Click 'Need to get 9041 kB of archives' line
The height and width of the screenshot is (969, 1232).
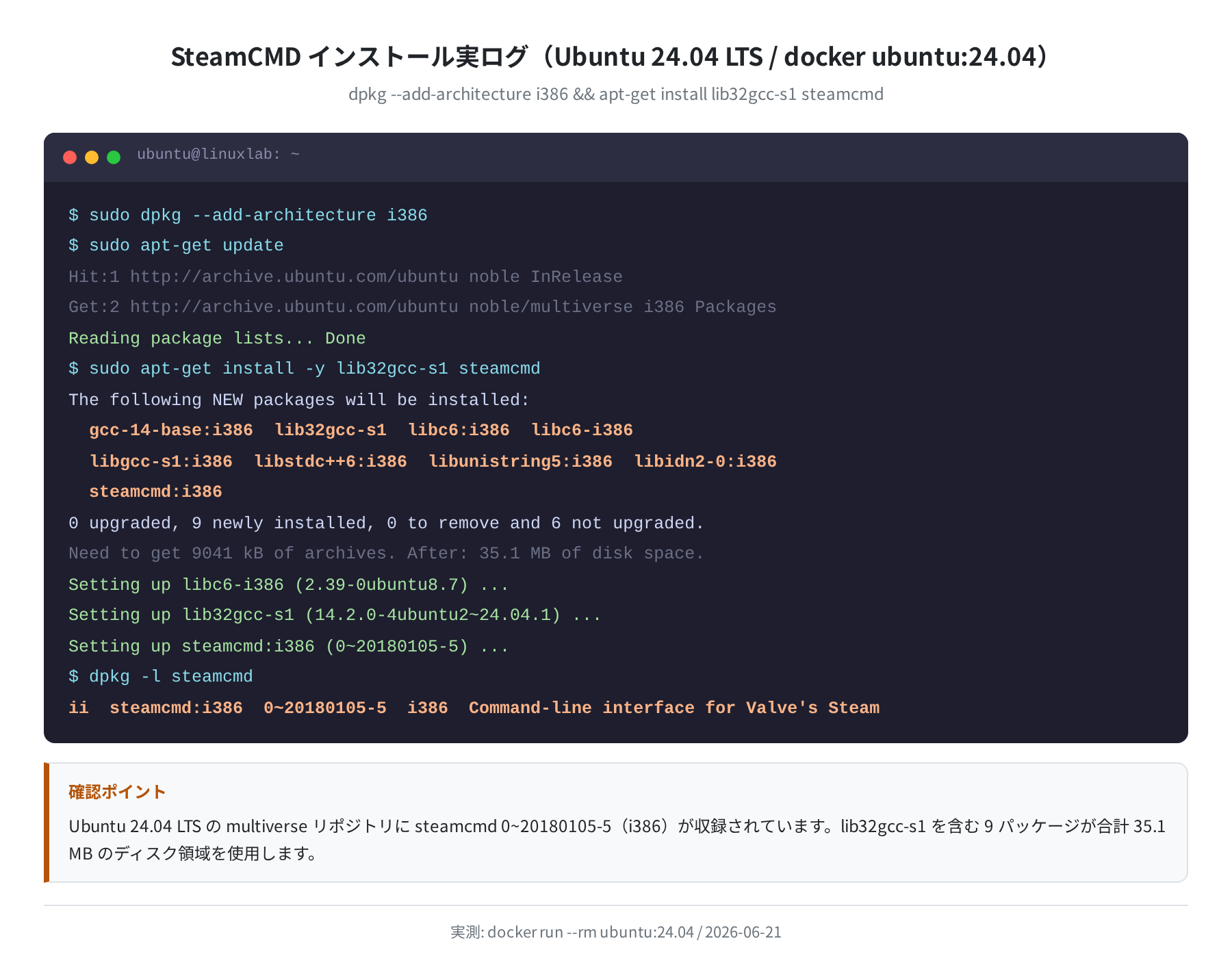click(x=386, y=553)
